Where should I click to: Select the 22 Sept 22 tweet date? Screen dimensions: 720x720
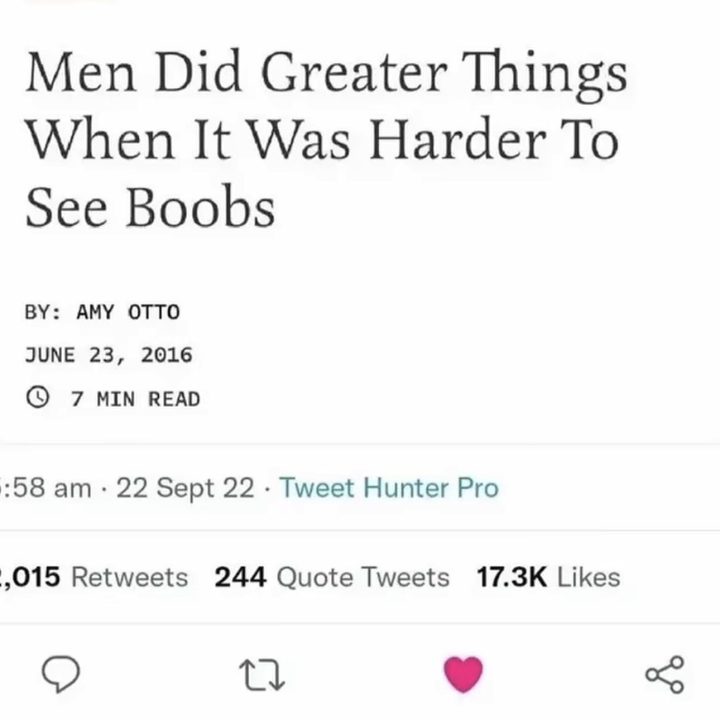[x=185, y=488]
